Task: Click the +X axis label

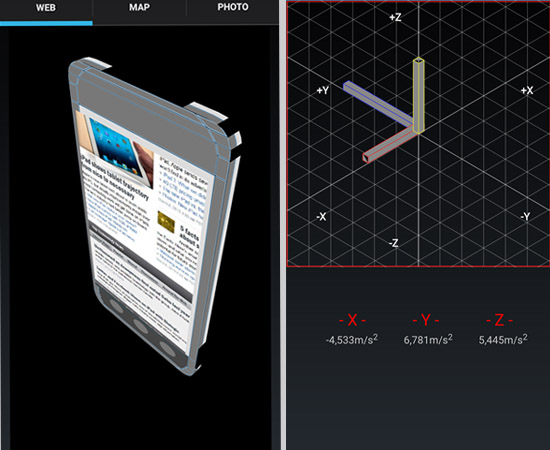Action: 527,90
